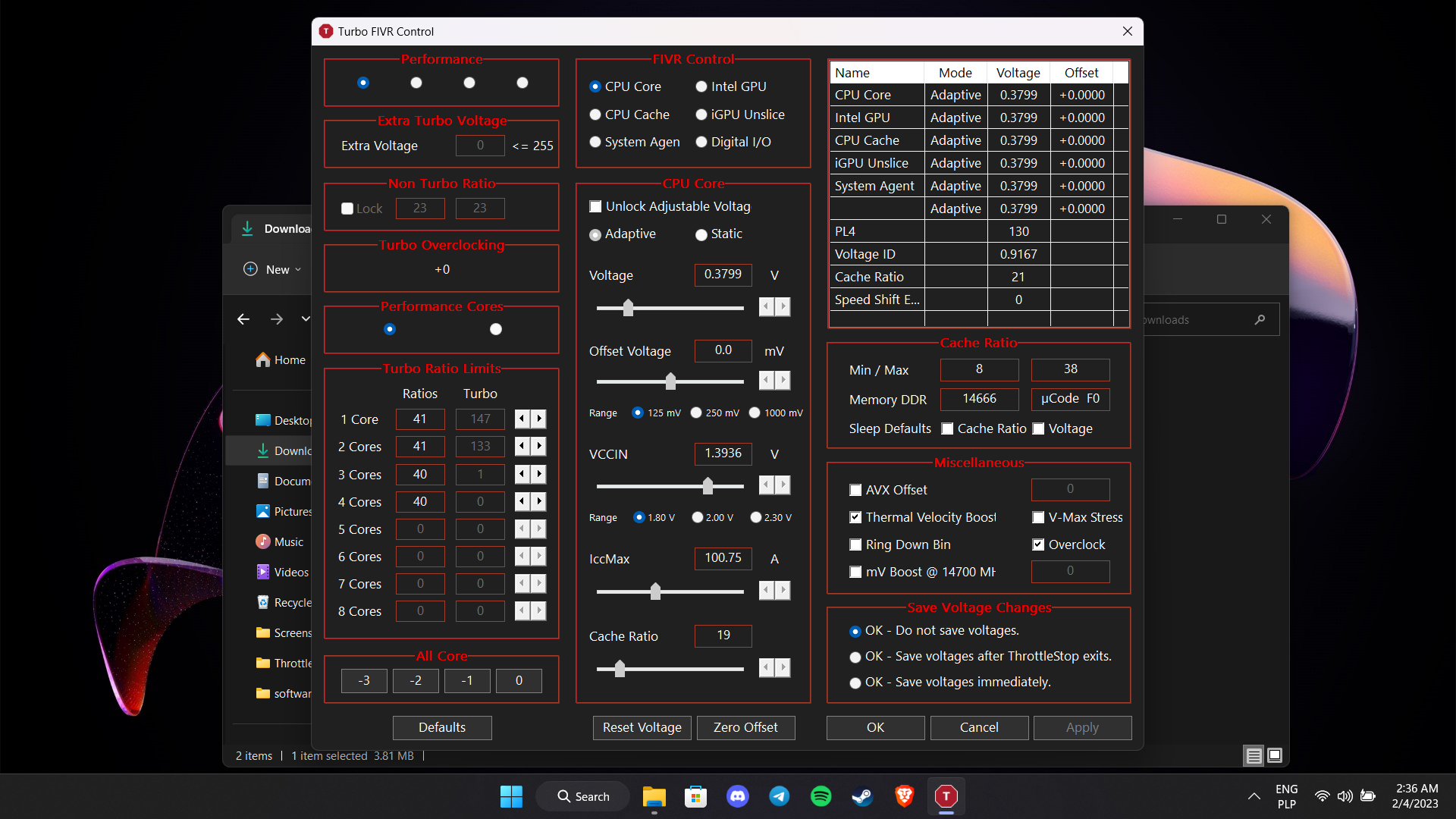Screen dimensions: 1456x819
Task: Enable V-Max Stress checkbox
Action: (1038, 517)
